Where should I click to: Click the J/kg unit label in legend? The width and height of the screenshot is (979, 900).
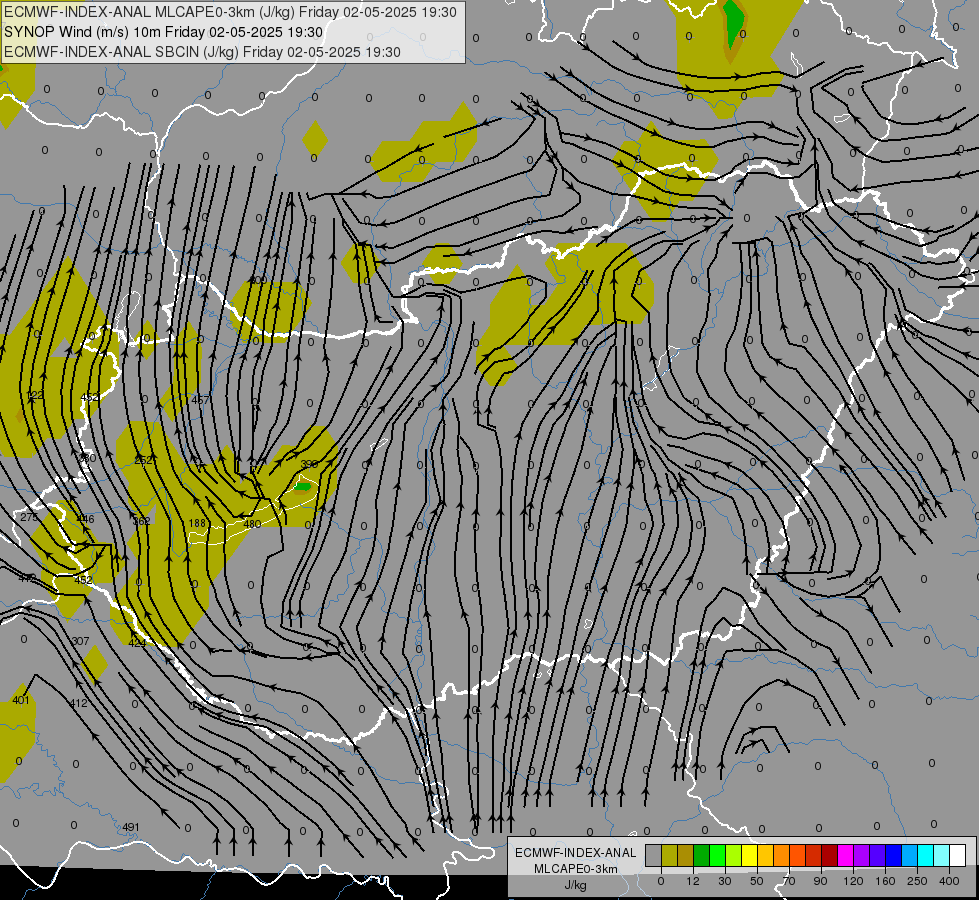575,885
